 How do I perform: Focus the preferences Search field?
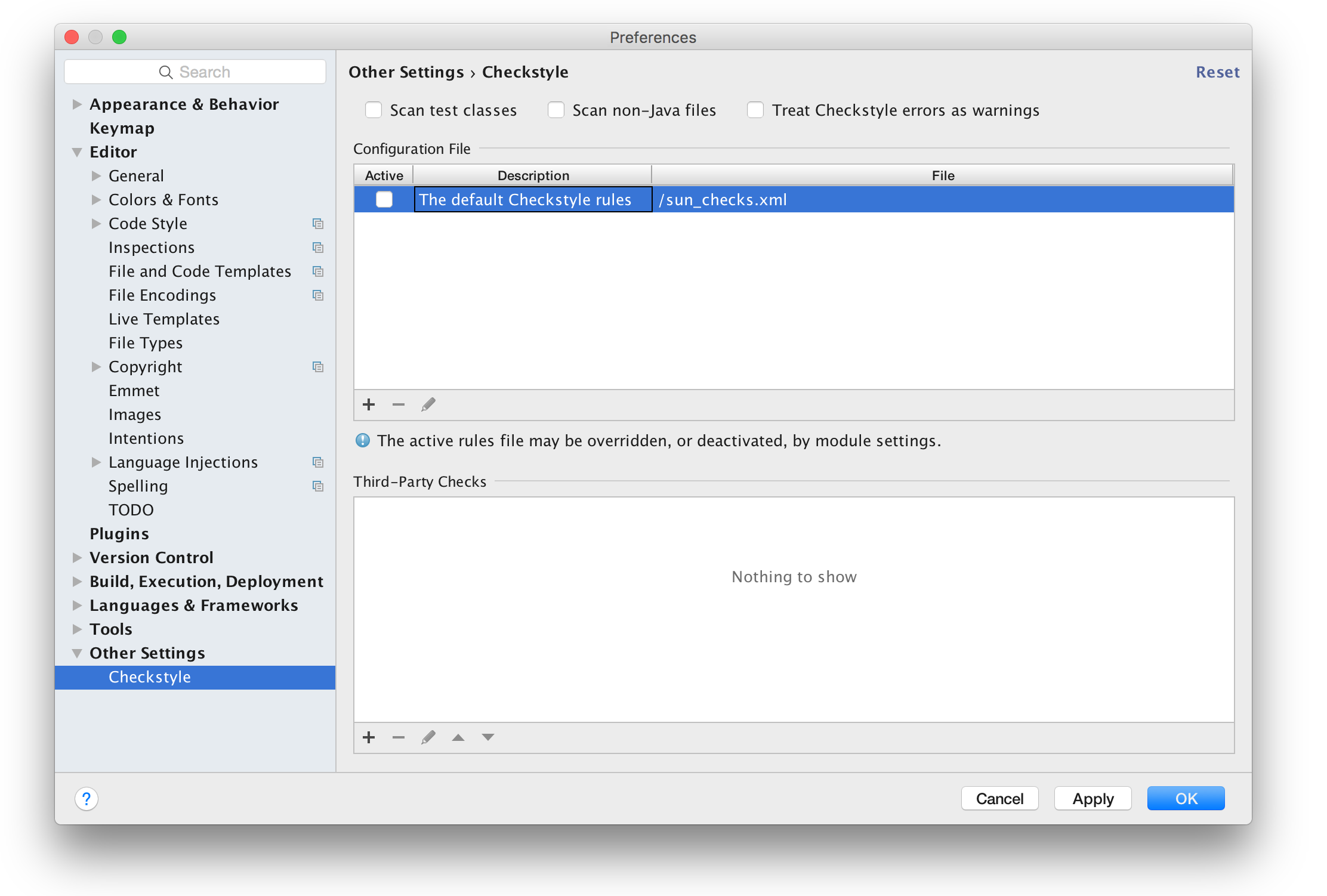click(x=196, y=72)
